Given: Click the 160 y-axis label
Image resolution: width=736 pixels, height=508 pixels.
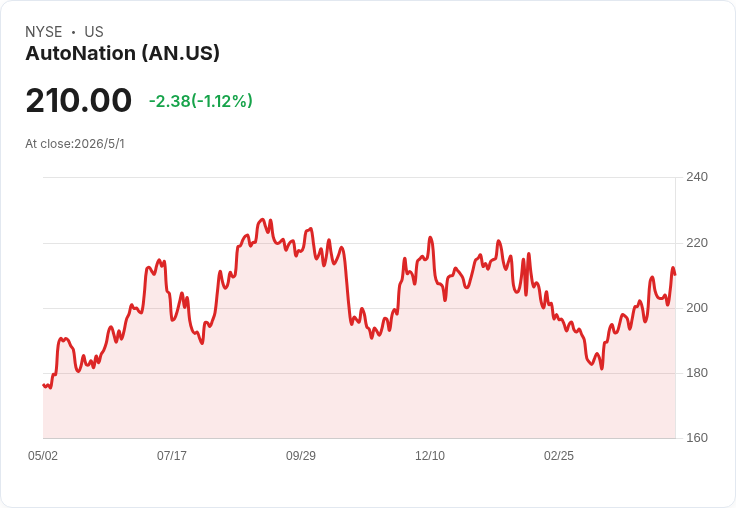Looking at the screenshot, I should tap(697, 438).
